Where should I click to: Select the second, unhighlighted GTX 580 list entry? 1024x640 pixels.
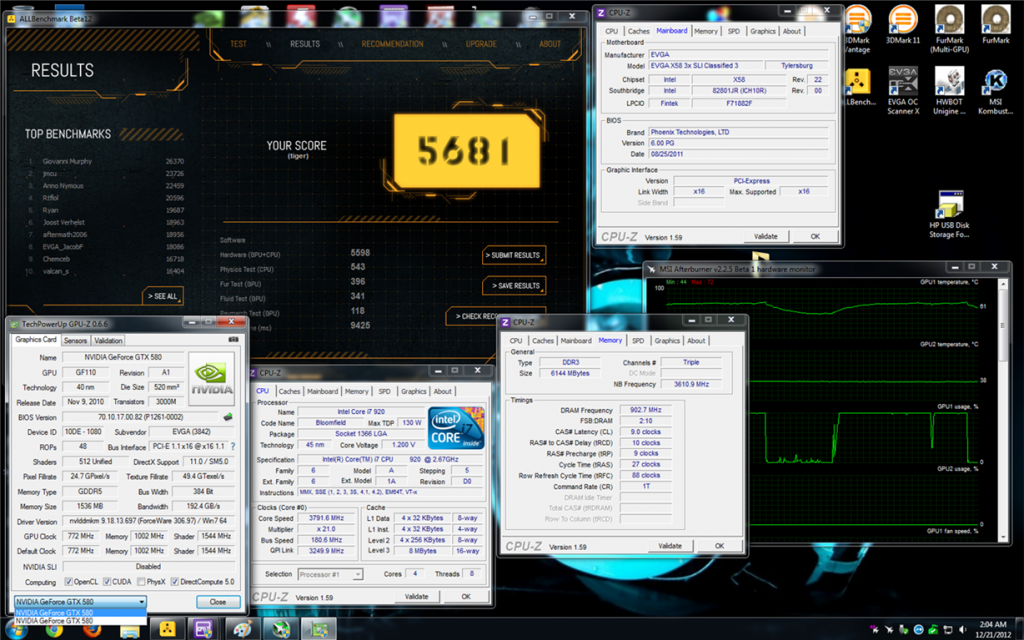tap(80, 621)
